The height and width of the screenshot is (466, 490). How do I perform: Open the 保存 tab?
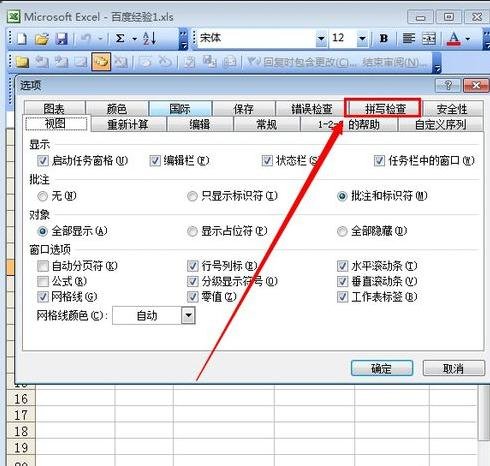pos(243,109)
